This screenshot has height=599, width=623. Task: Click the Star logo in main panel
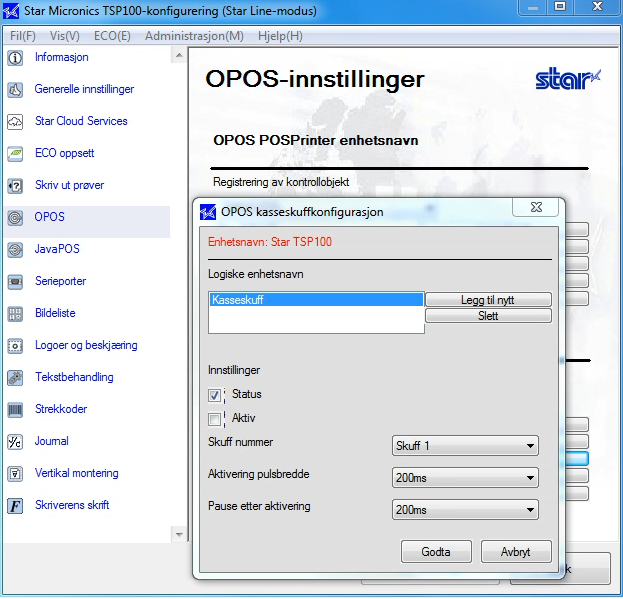[x=568, y=79]
